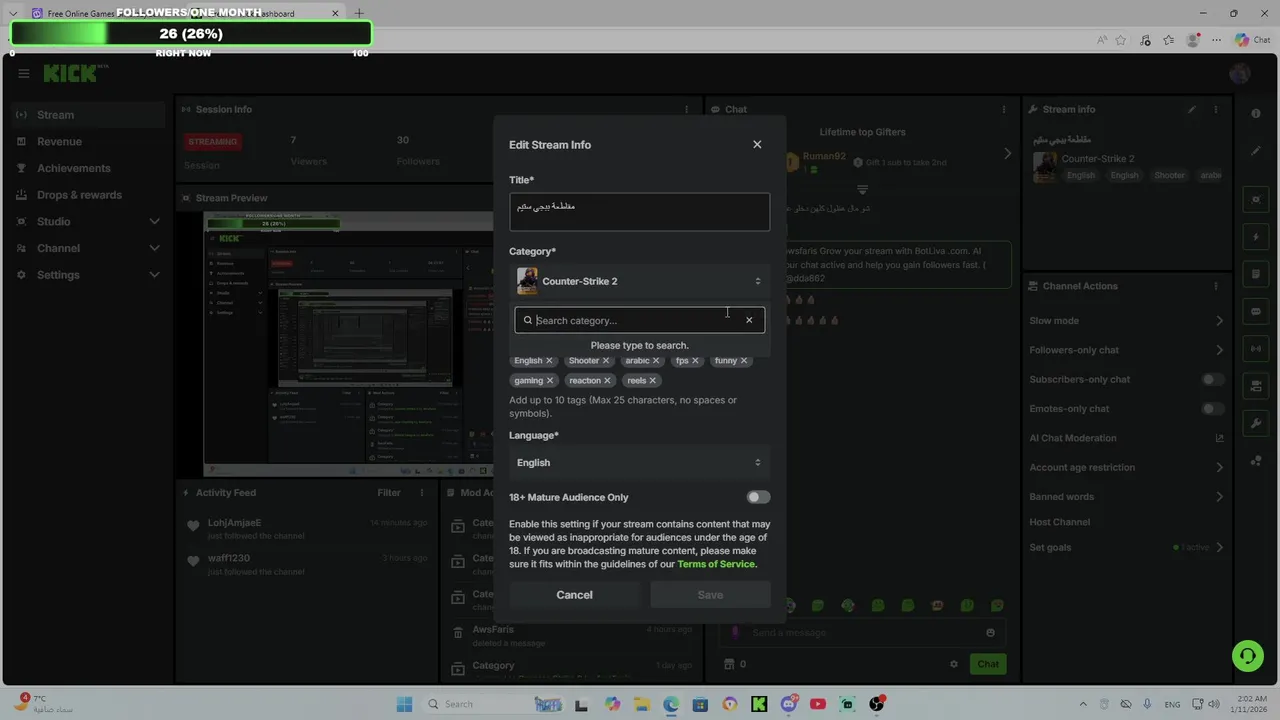The width and height of the screenshot is (1280, 720).
Task: Open the profile avatar menu
Action: pyautogui.click(x=1240, y=73)
